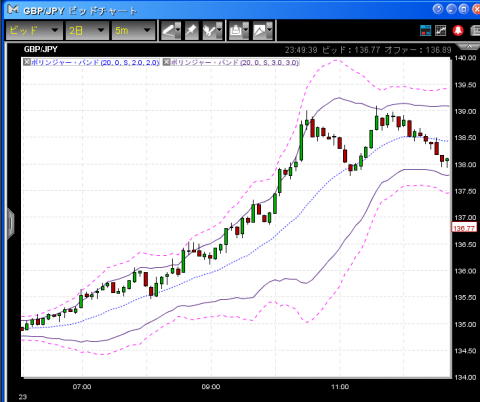480x402 pixels.
Task: Select the line drawing tool
Action: click(x=168, y=31)
